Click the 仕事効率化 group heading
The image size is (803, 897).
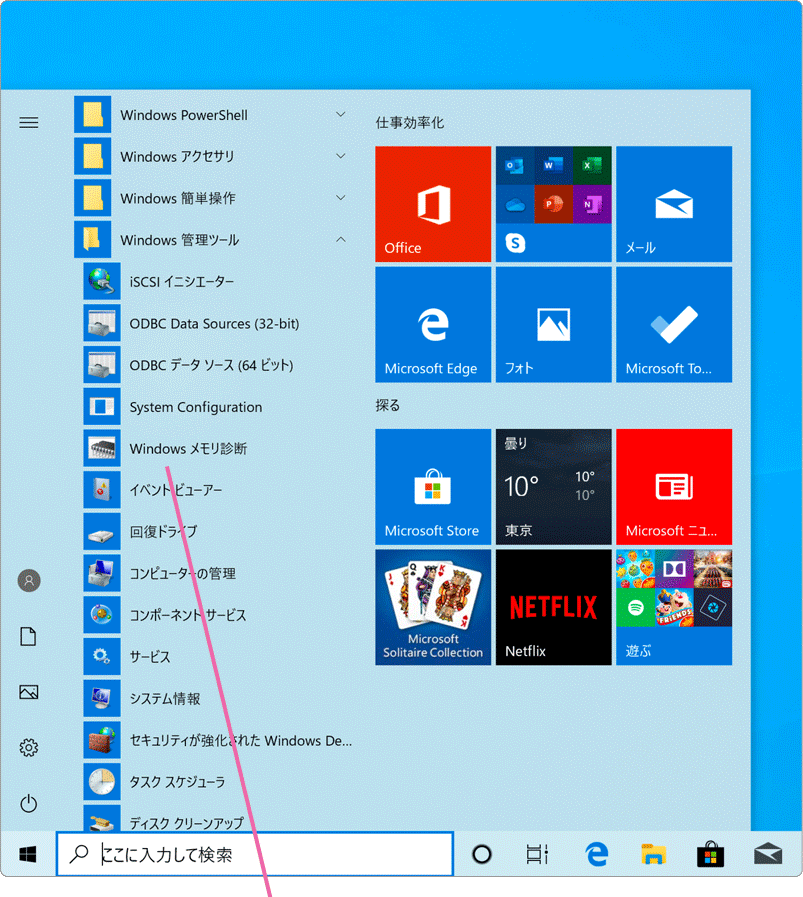coord(410,122)
